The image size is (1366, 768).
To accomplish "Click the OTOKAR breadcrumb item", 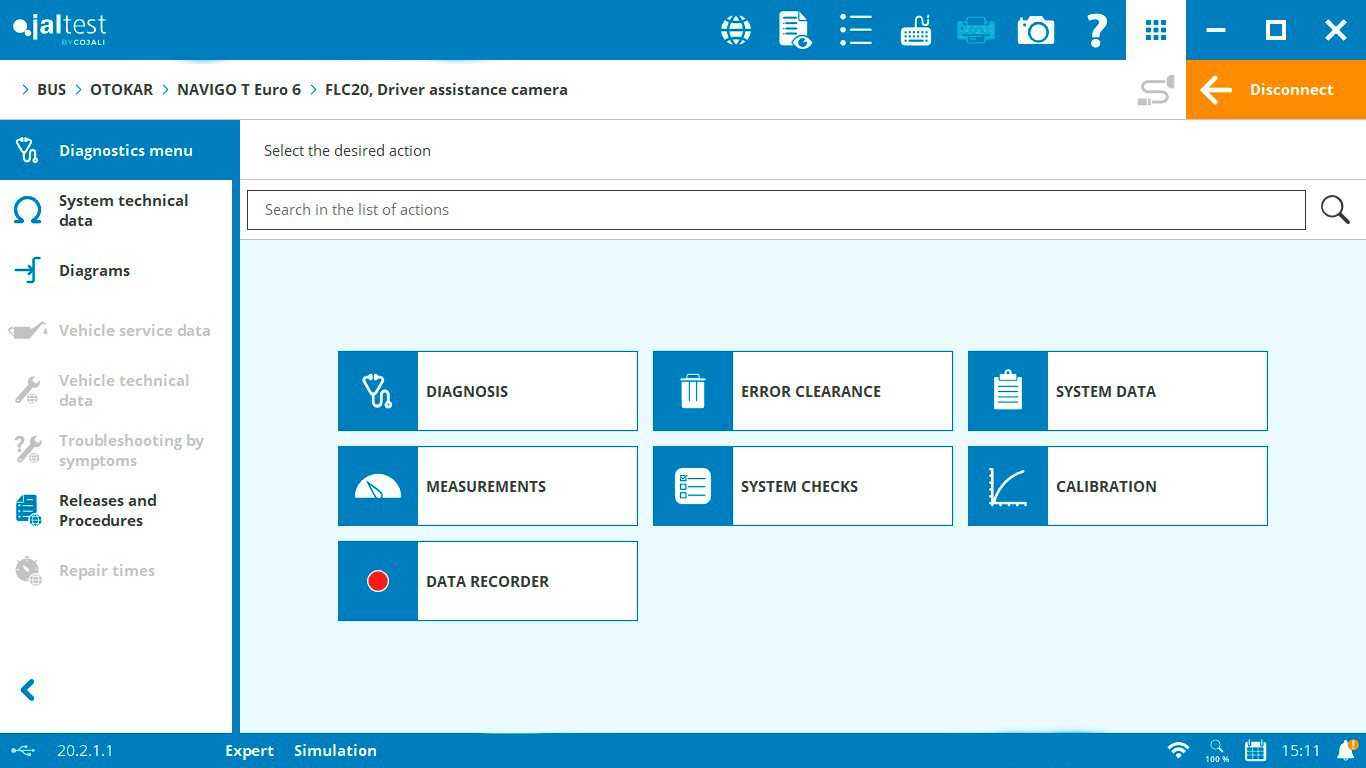I will [x=121, y=90].
